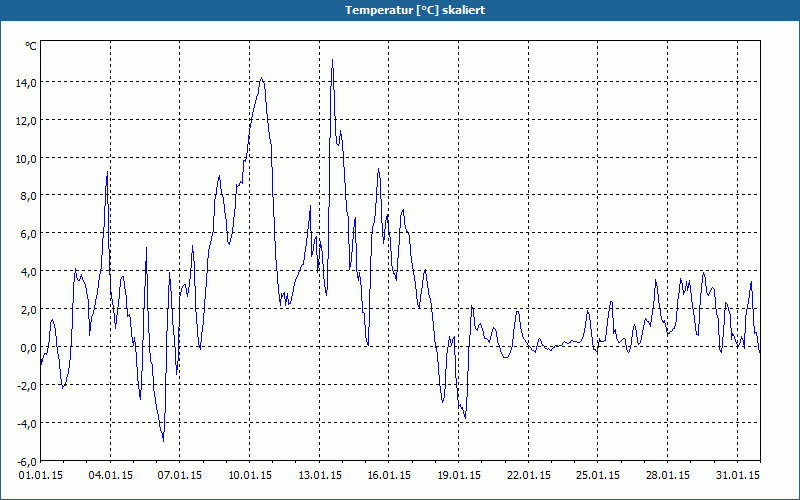Screen dimensions: 800x500
Task: Click the 10,0 y-axis label
Action: point(27,159)
